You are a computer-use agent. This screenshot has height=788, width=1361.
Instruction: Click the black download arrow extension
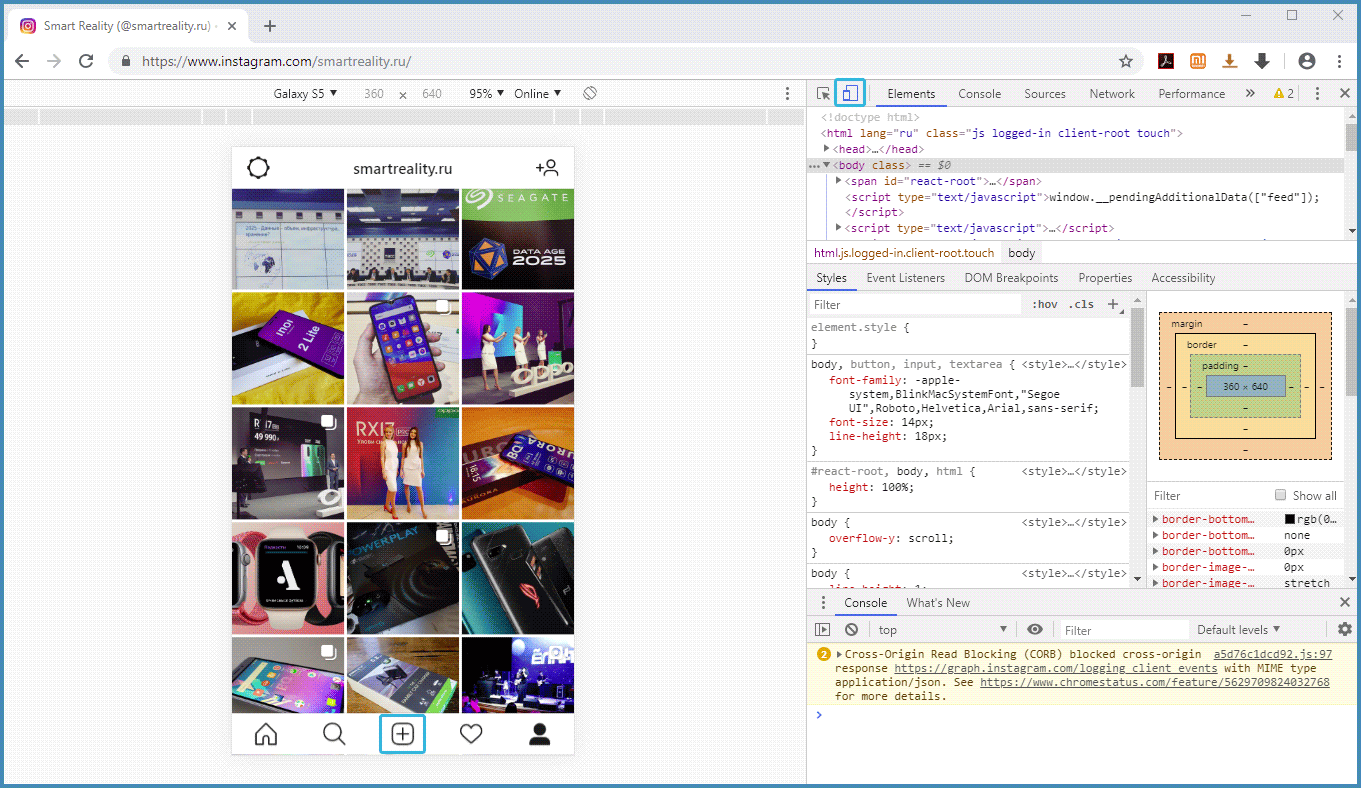click(1262, 61)
